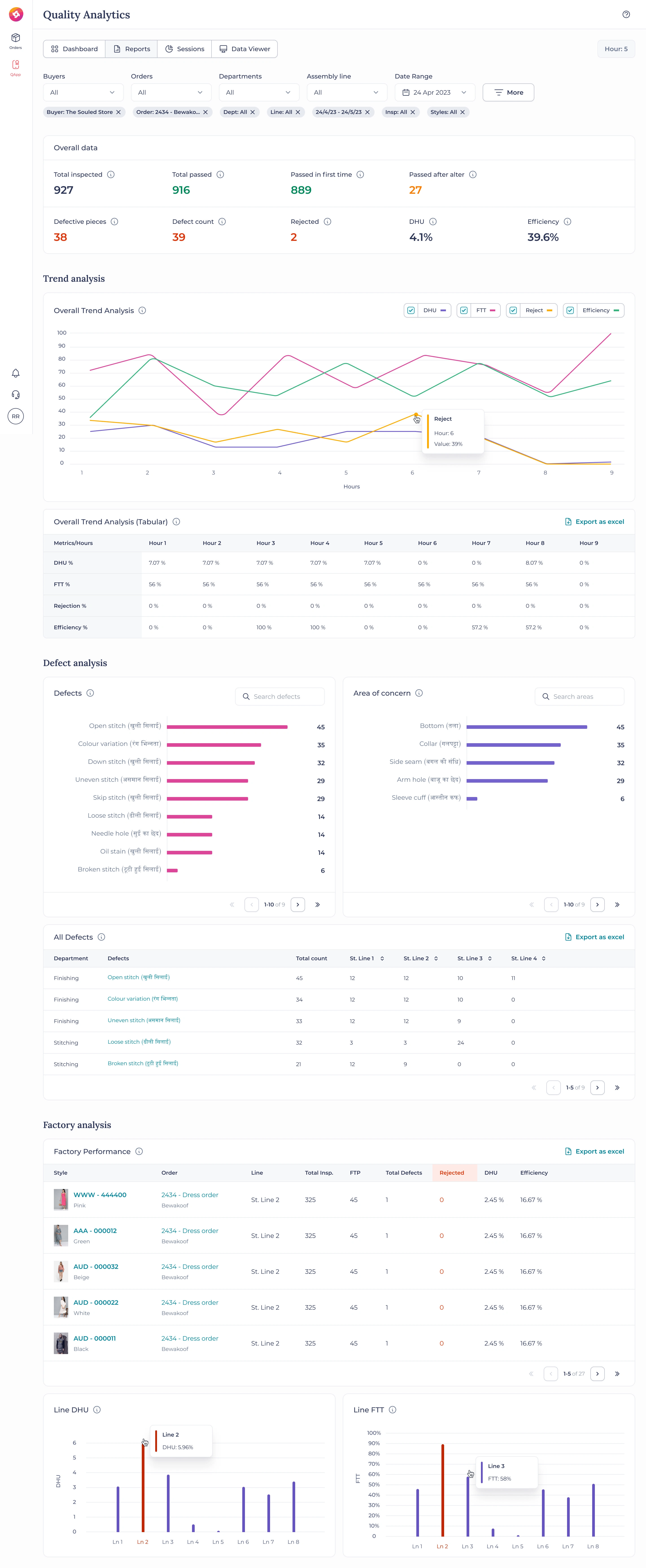Go to last page of Factory Performance
The width and height of the screenshot is (646, 1568).
click(617, 1374)
